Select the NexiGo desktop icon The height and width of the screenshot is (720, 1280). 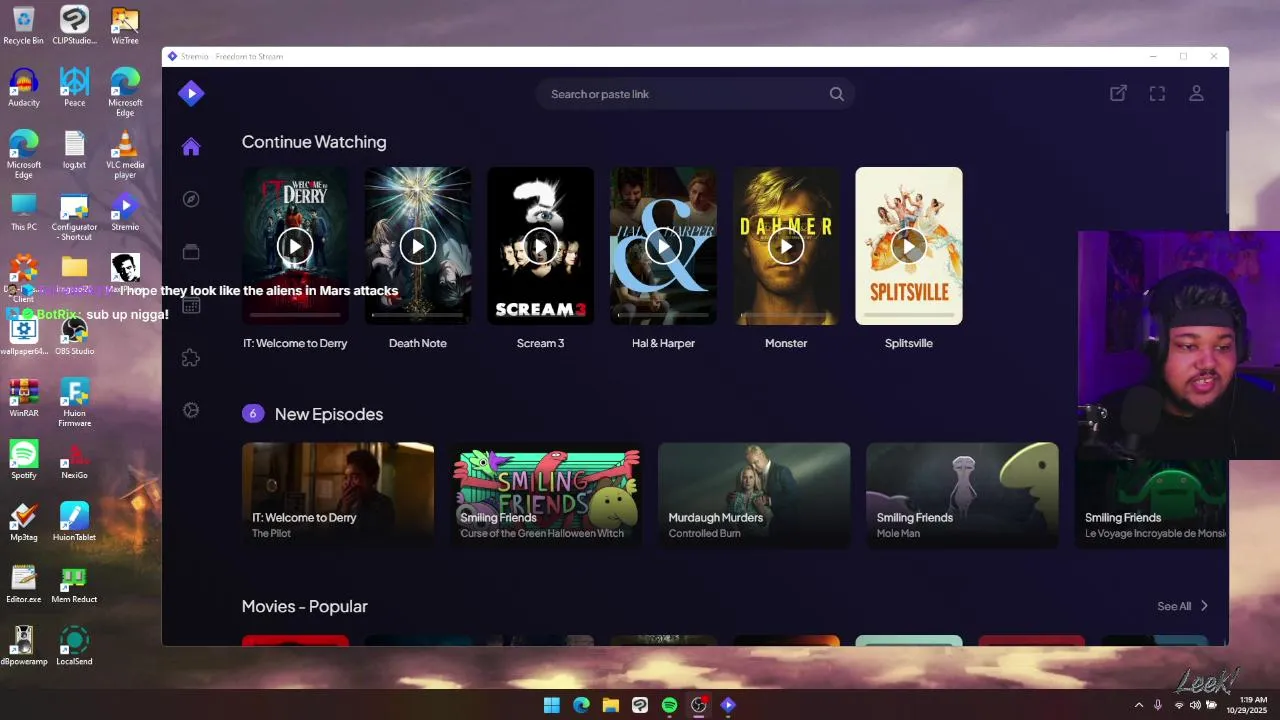74,459
